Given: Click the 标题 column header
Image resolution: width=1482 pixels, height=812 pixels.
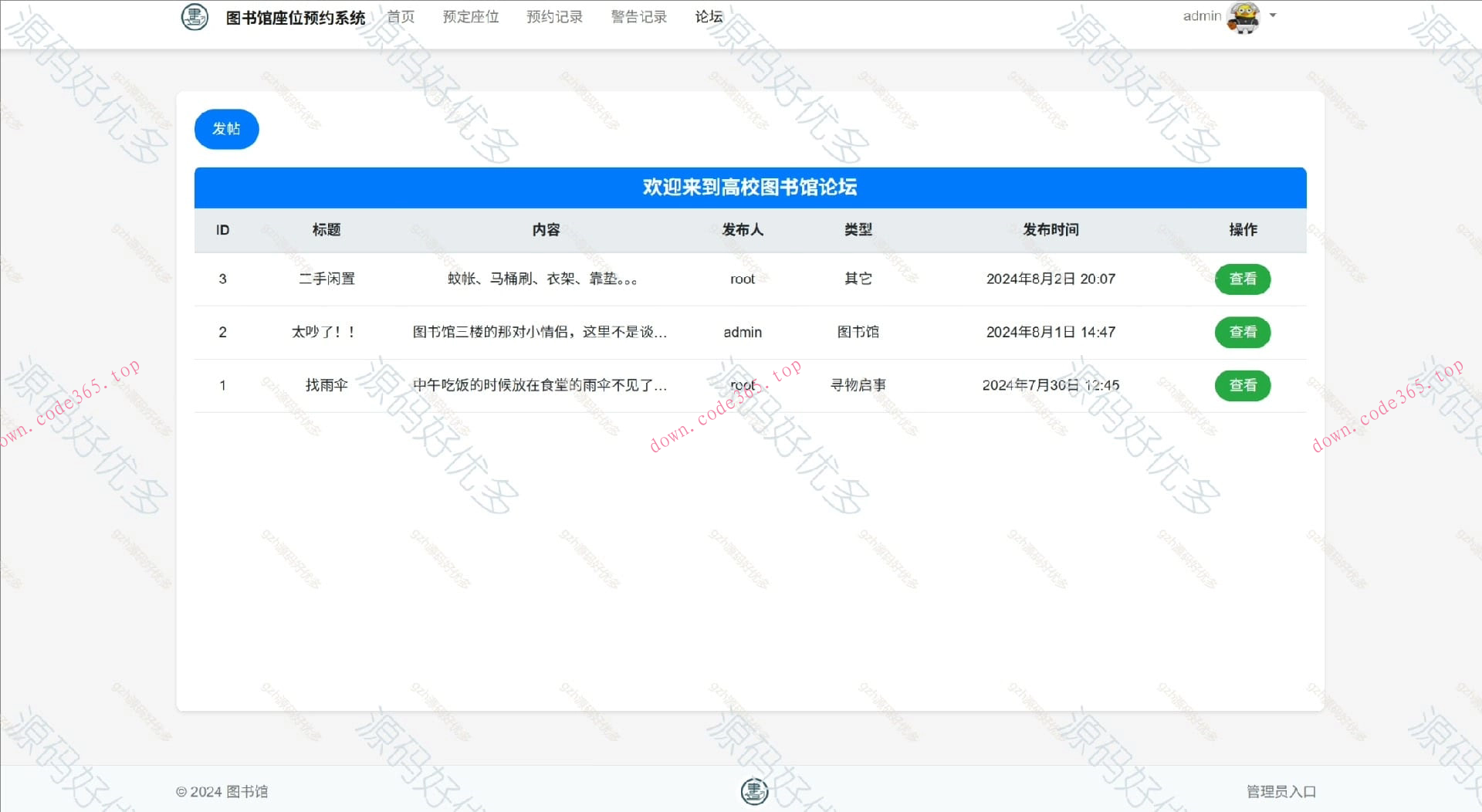Looking at the screenshot, I should pos(327,229).
